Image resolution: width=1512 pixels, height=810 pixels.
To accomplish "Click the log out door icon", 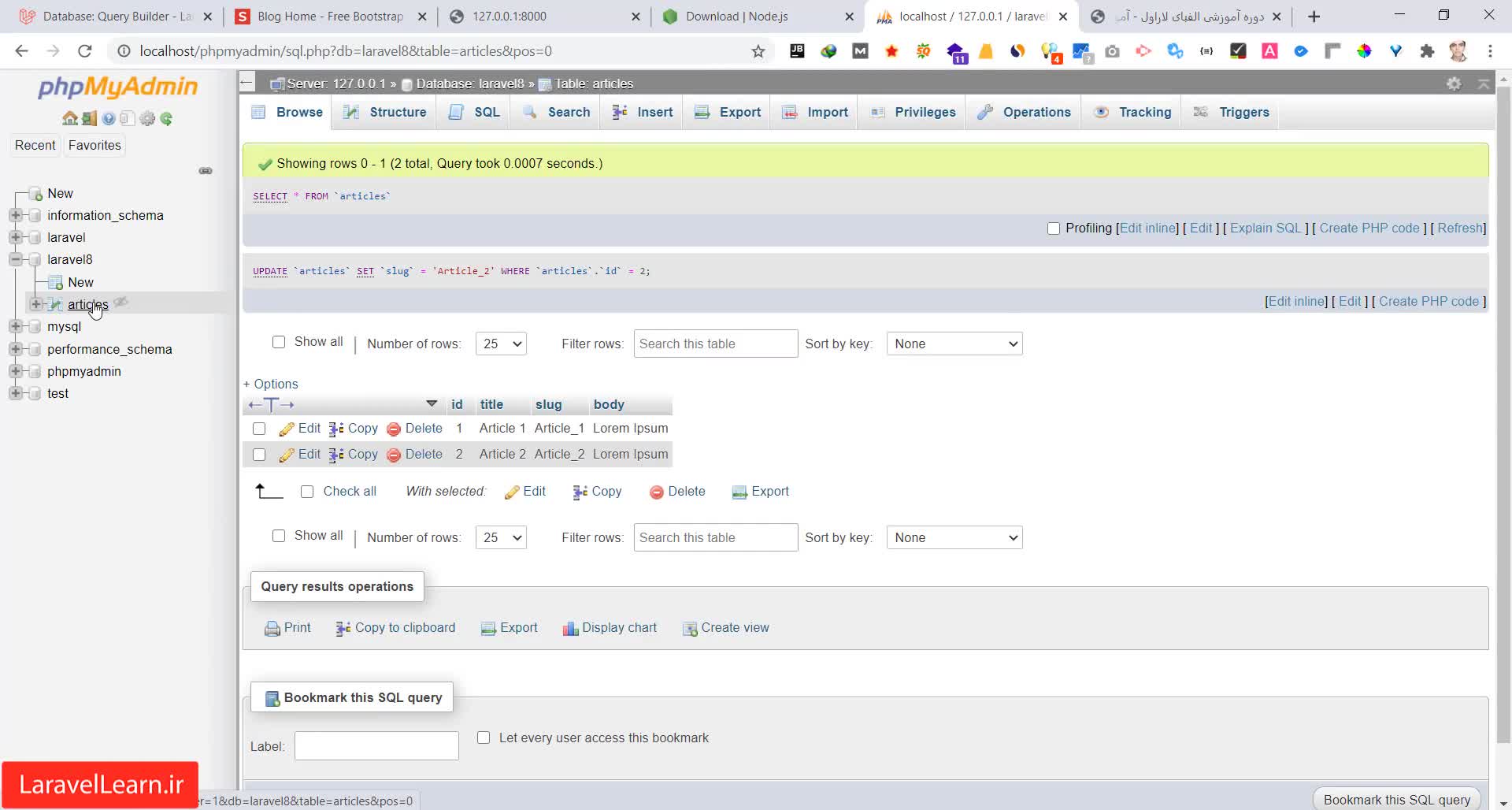I will click(89, 119).
